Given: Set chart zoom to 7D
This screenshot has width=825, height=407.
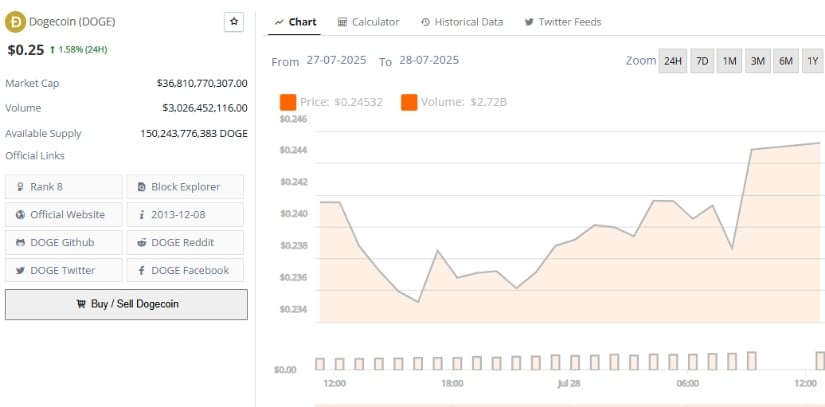Looking at the screenshot, I should tap(702, 61).
